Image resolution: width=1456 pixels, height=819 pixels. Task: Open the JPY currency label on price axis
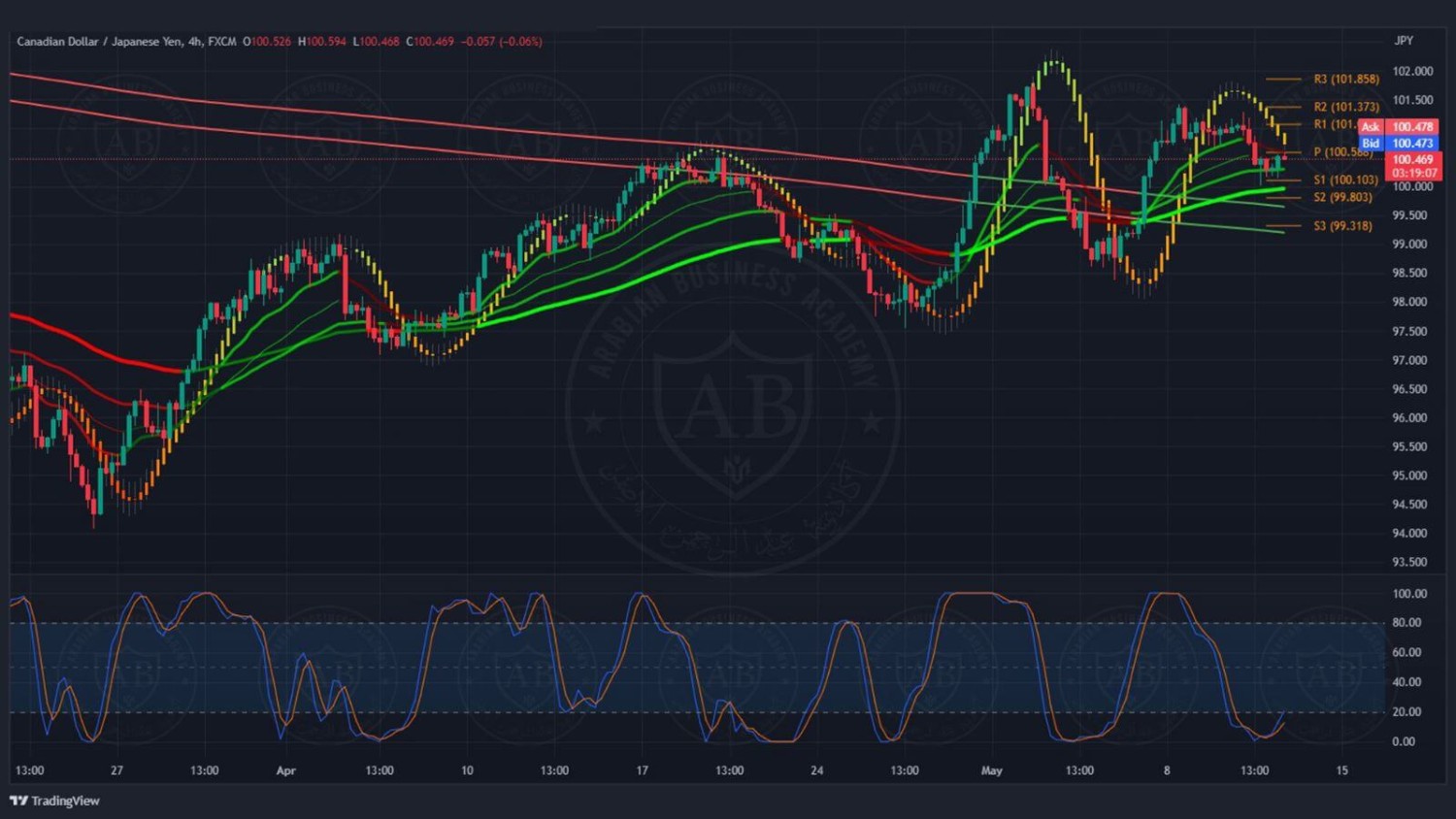click(x=1404, y=41)
